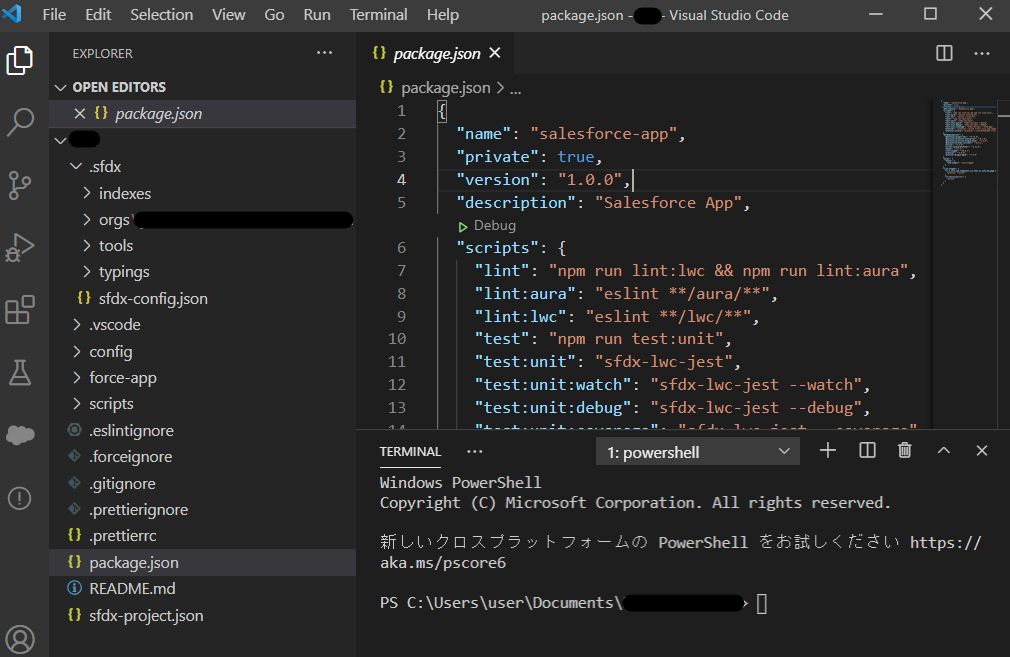Collapse the Open Editors section

click(x=60, y=88)
